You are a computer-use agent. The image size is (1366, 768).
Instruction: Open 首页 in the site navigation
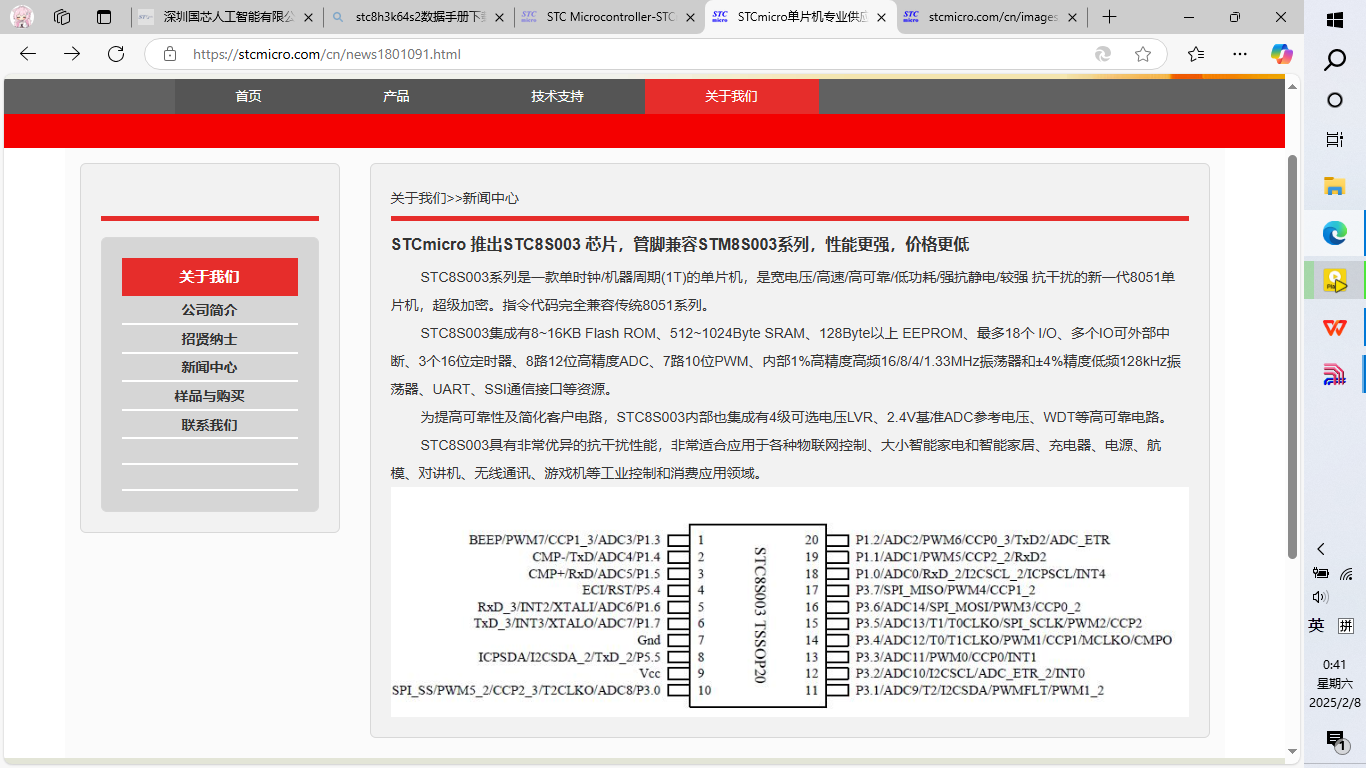(x=248, y=96)
